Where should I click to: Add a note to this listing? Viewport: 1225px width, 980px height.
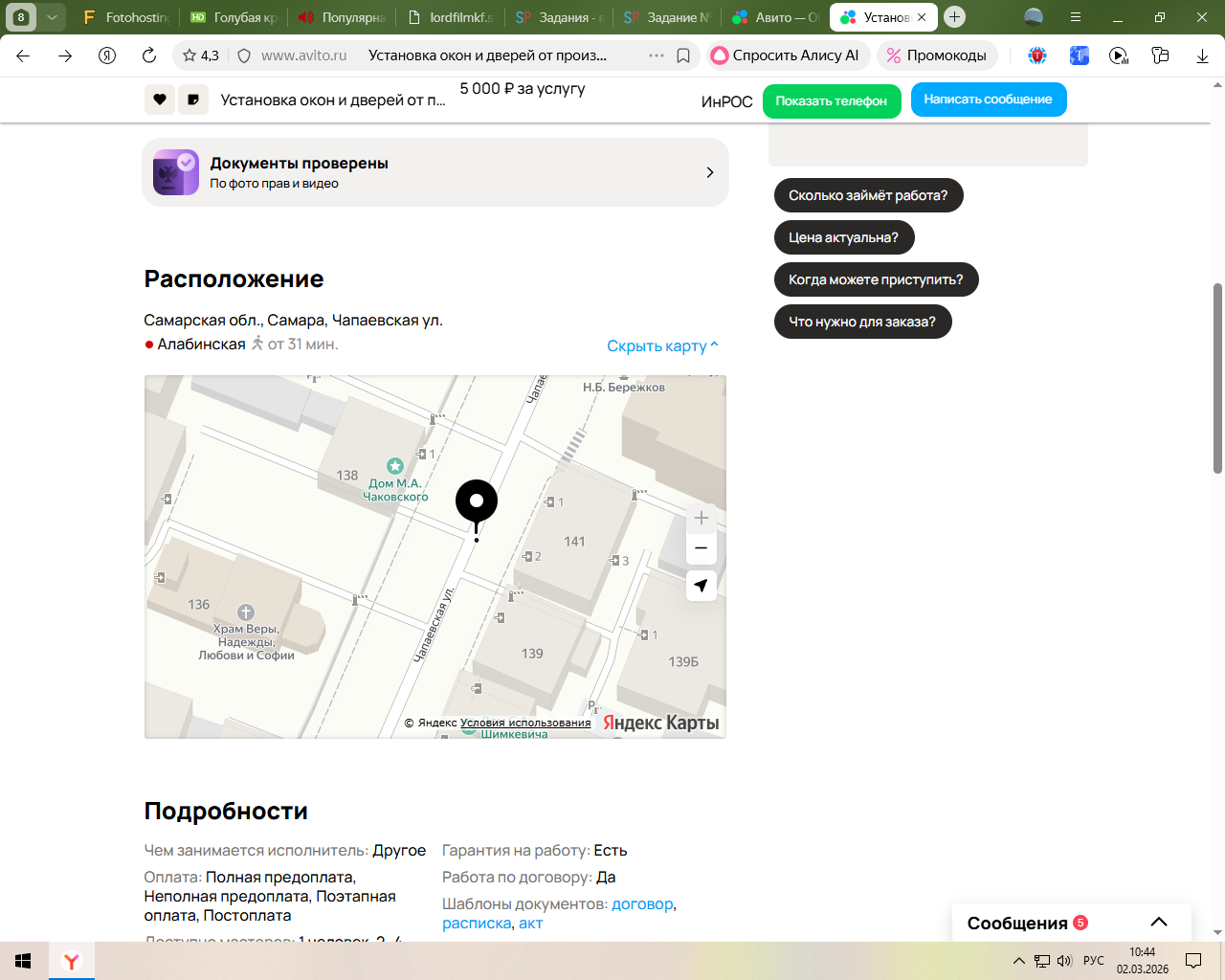(x=193, y=100)
